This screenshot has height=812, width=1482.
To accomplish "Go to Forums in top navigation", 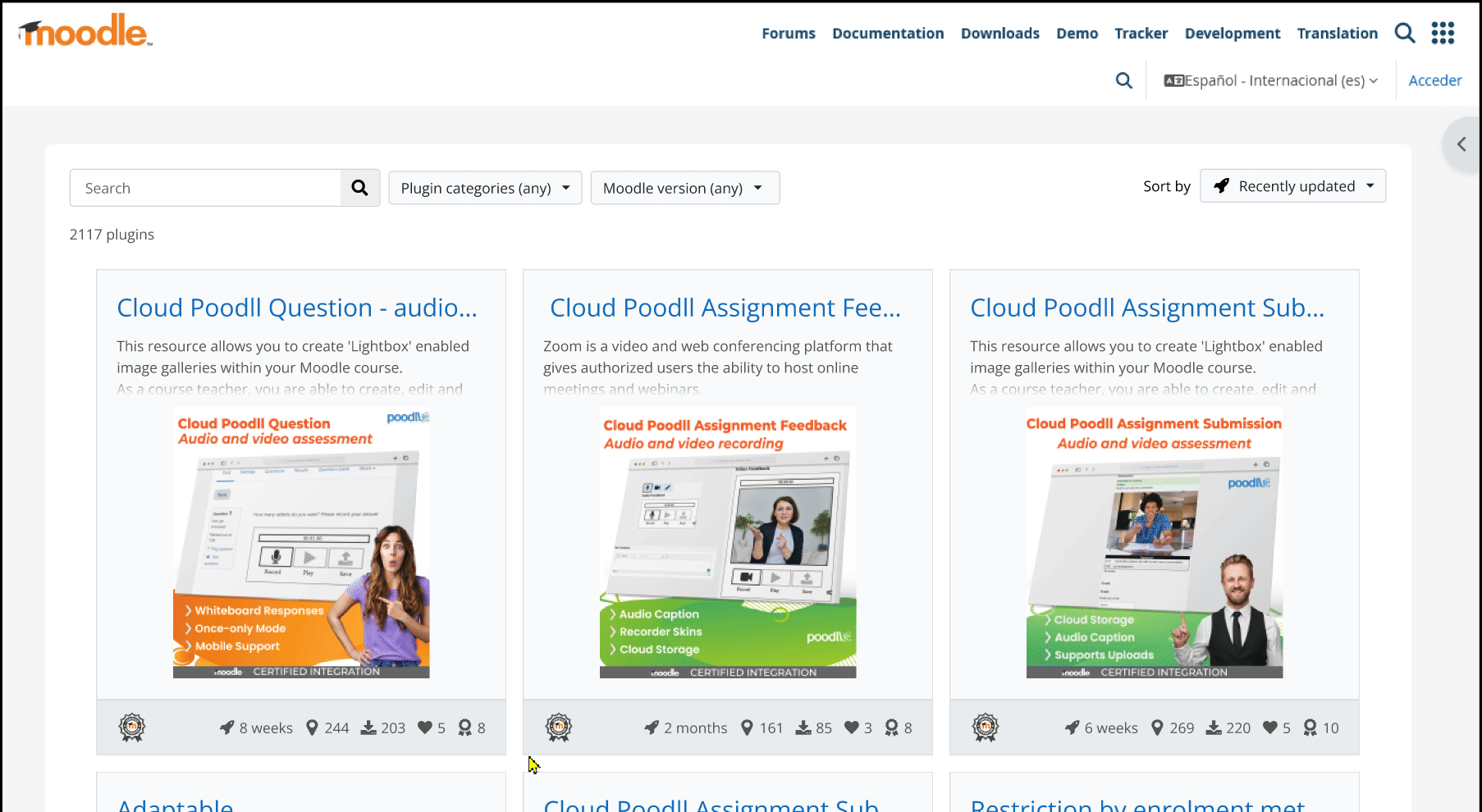I will pos(789,34).
